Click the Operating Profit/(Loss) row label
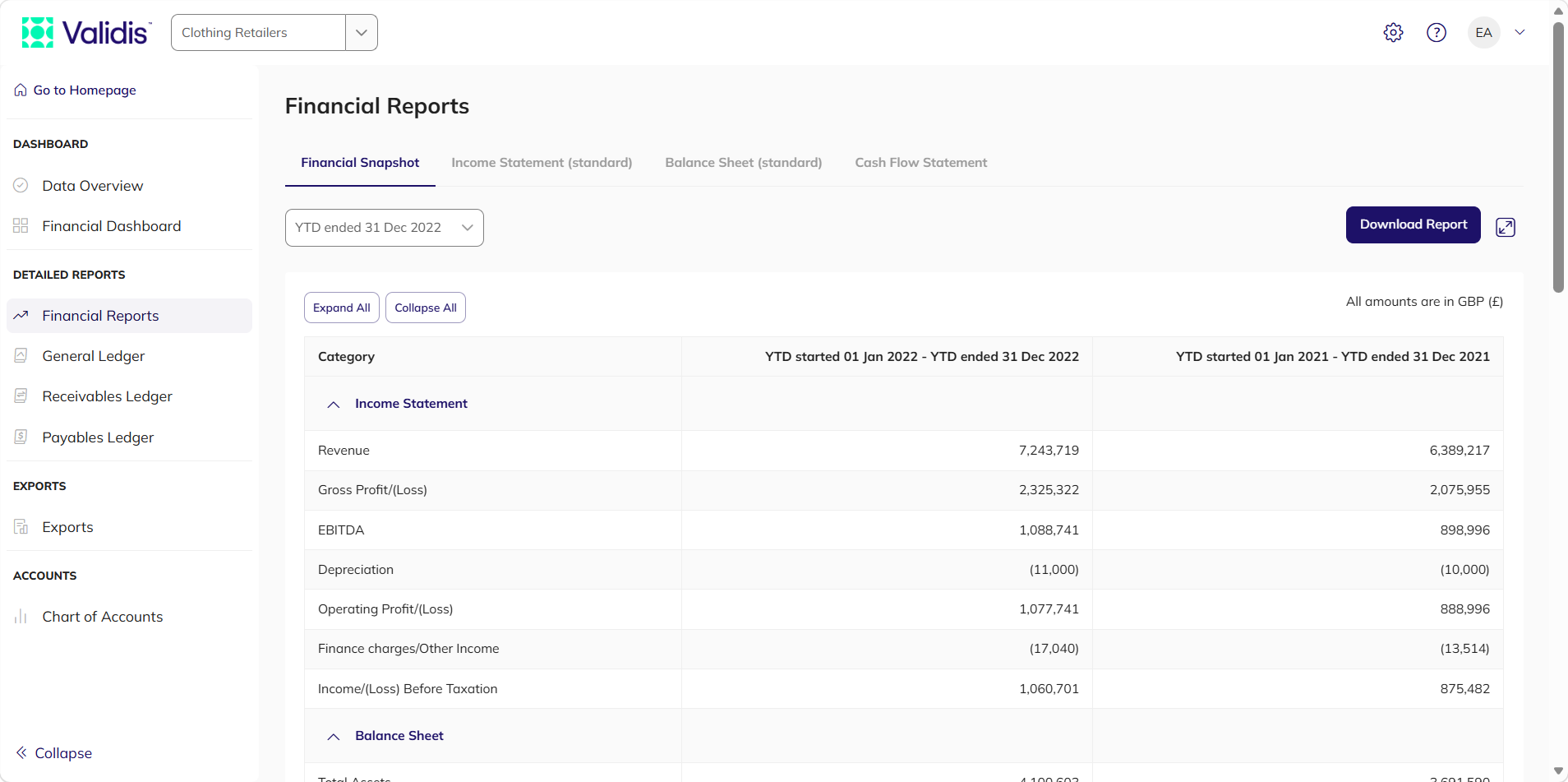Screen dimensions: 1568x782 click(x=385, y=609)
